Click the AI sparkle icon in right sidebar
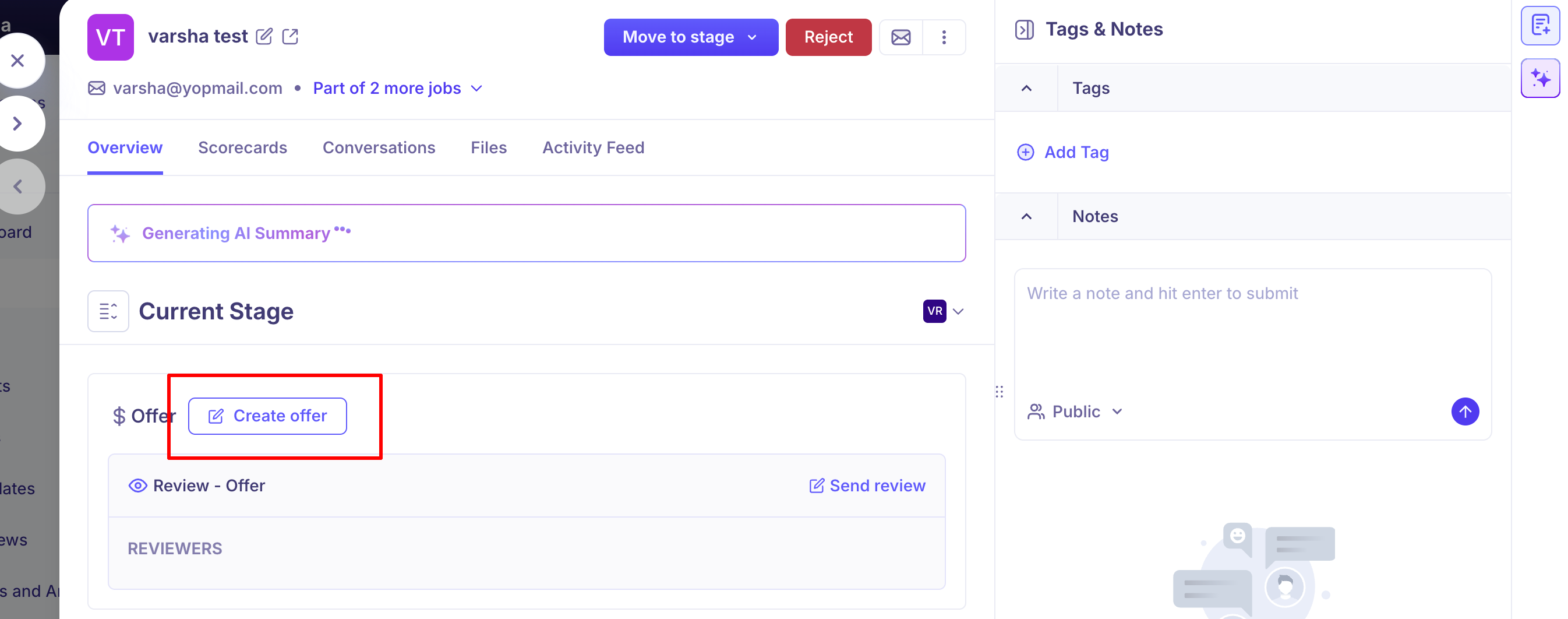Screen dimensions: 1568x619 (x=1540, y=78)
